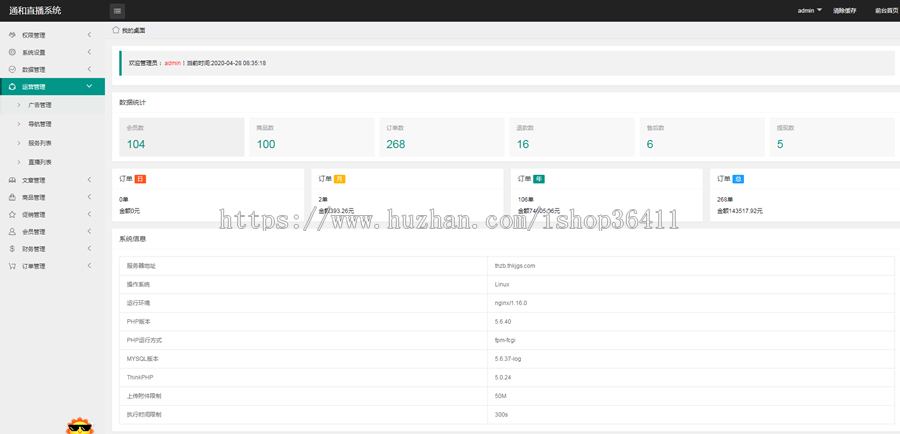Viewport: 900px width, 434px height.
Task: Collapse the 运营管理 down chevron
Action: coord(89,86)
